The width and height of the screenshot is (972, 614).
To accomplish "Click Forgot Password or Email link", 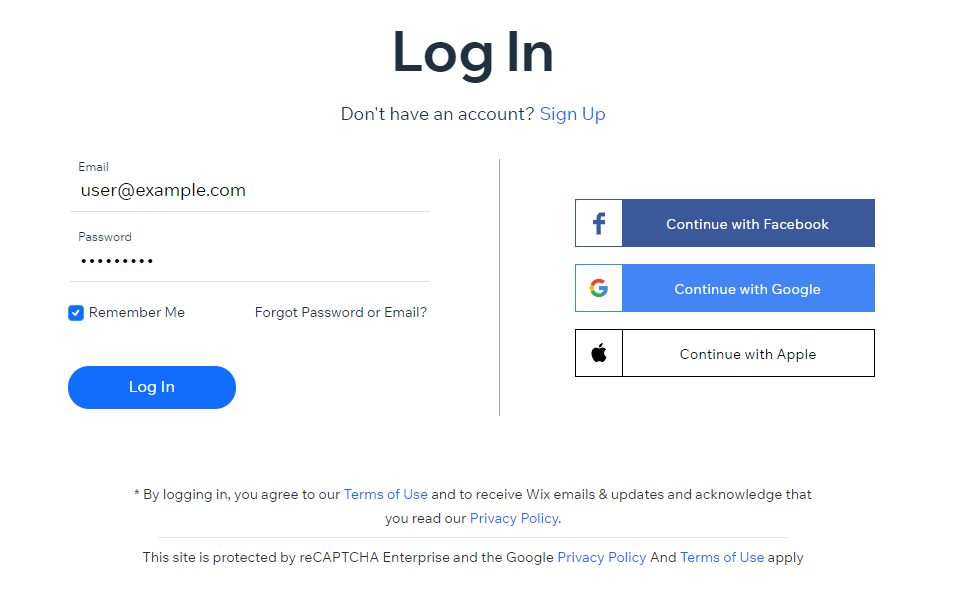I will point(340,312).
